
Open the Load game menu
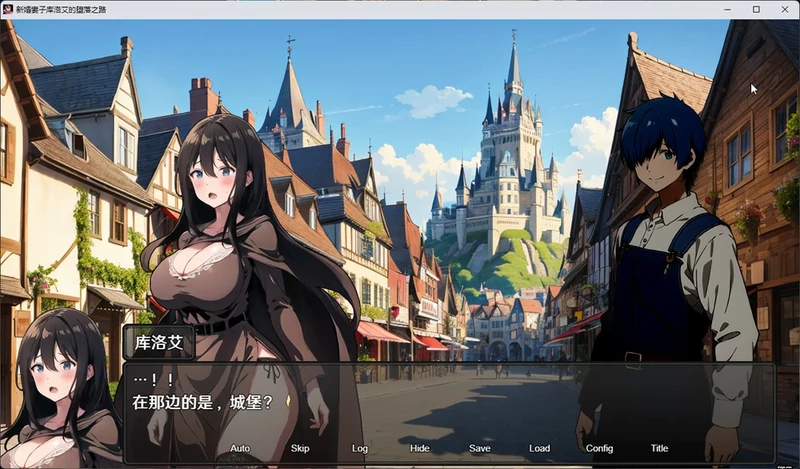click(x=539, y=448)
